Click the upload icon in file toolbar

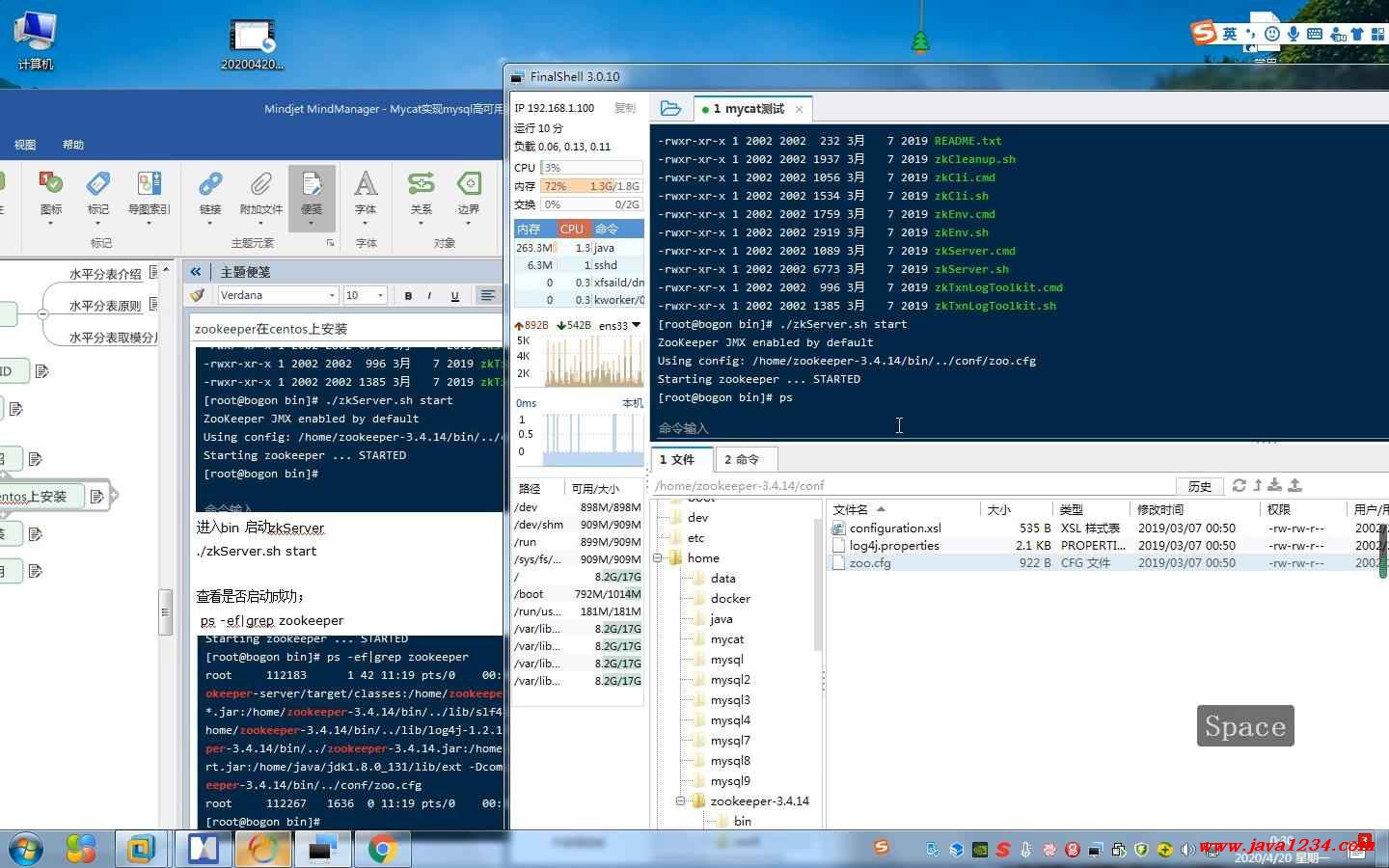pyautogui.click(x=1295, y=485)
